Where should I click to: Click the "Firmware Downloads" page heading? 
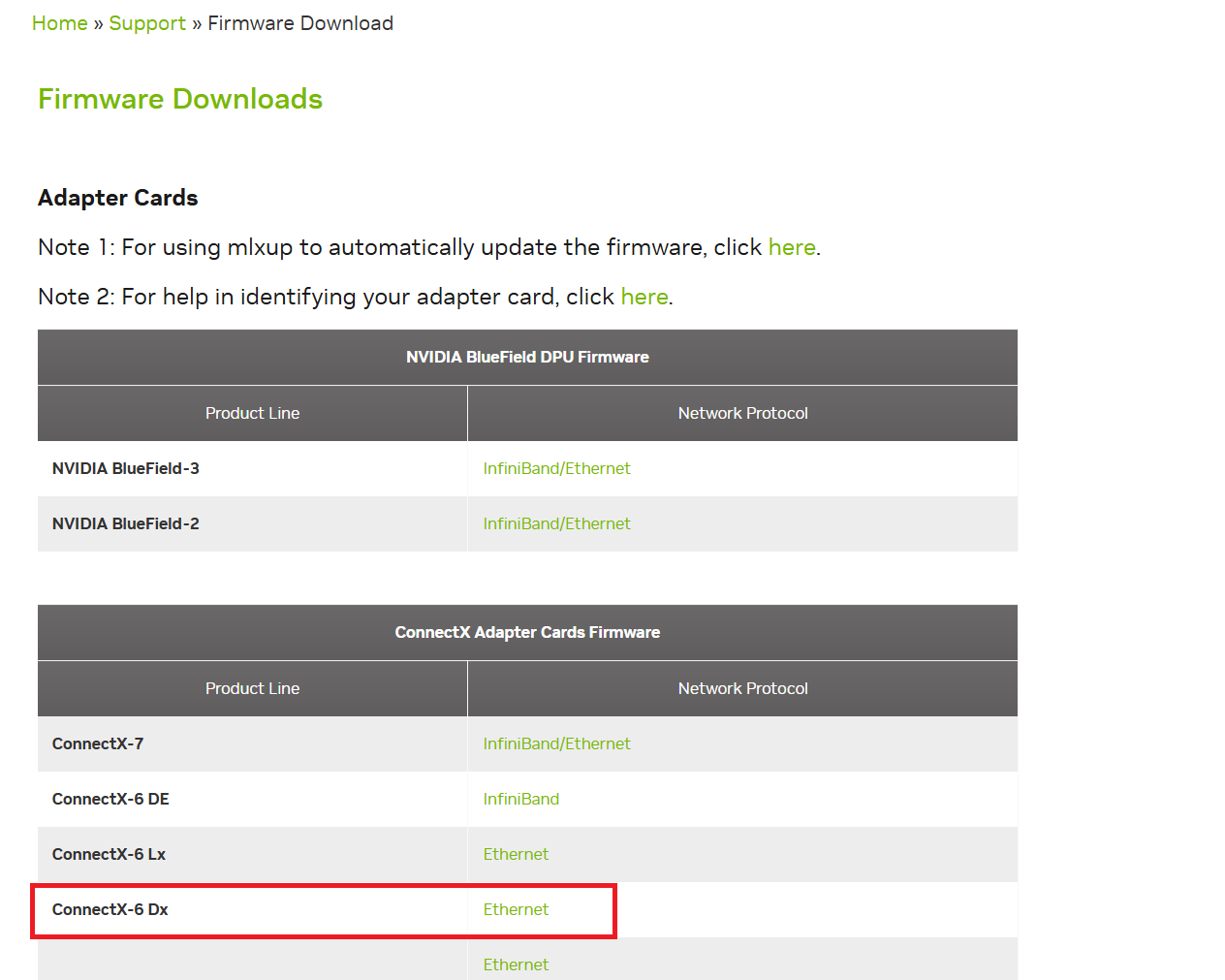coord(180,99)
